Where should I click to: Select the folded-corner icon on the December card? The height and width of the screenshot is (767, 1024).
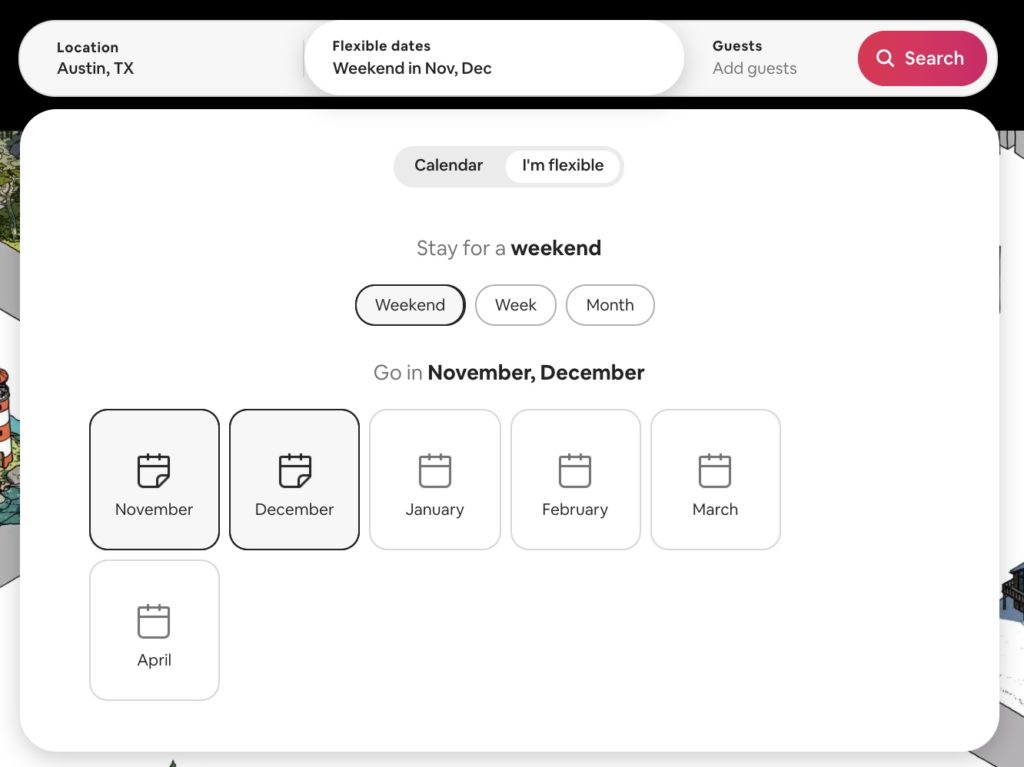coord(293,467)
